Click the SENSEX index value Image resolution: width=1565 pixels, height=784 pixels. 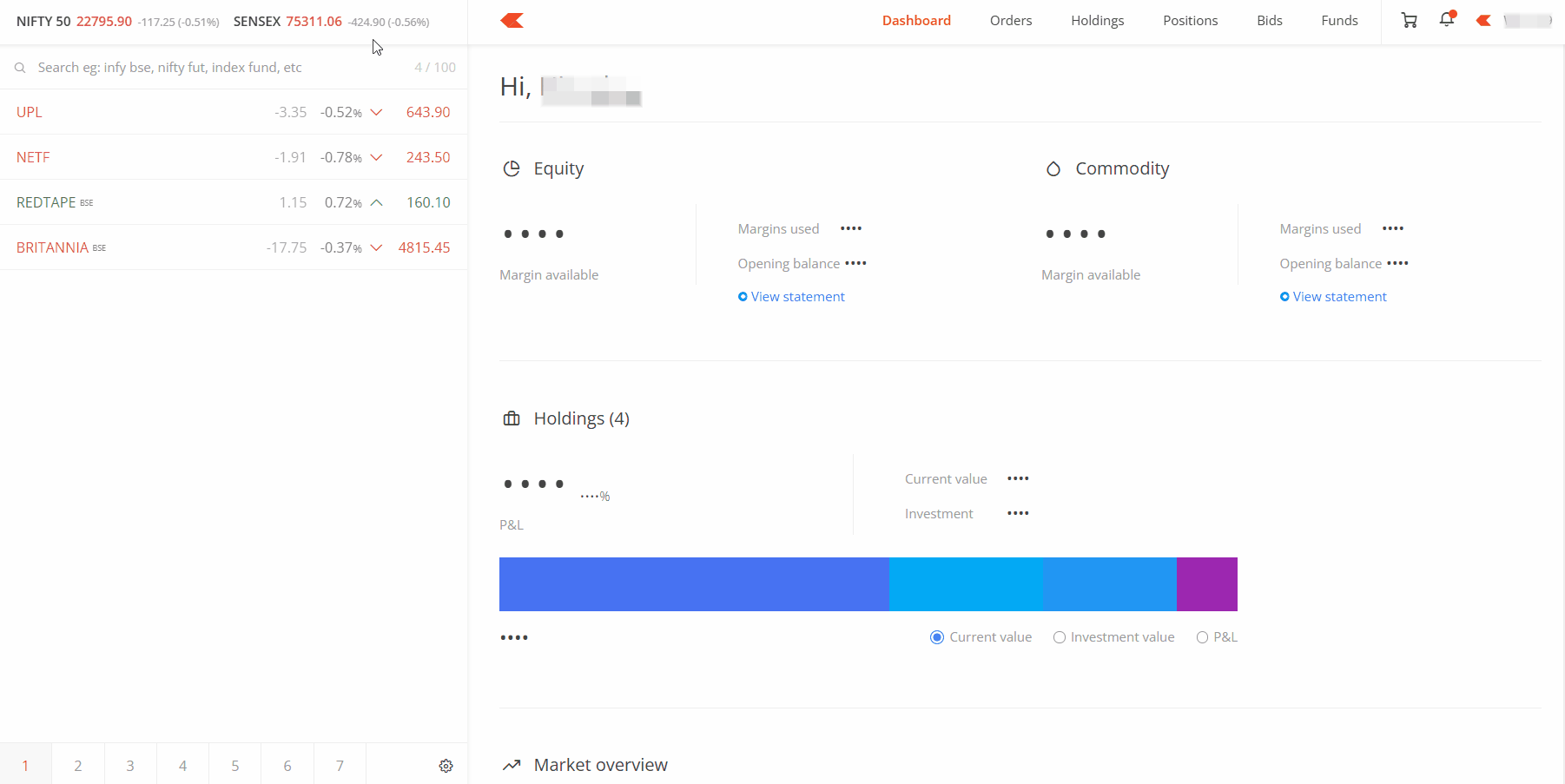tap(314, 22)
